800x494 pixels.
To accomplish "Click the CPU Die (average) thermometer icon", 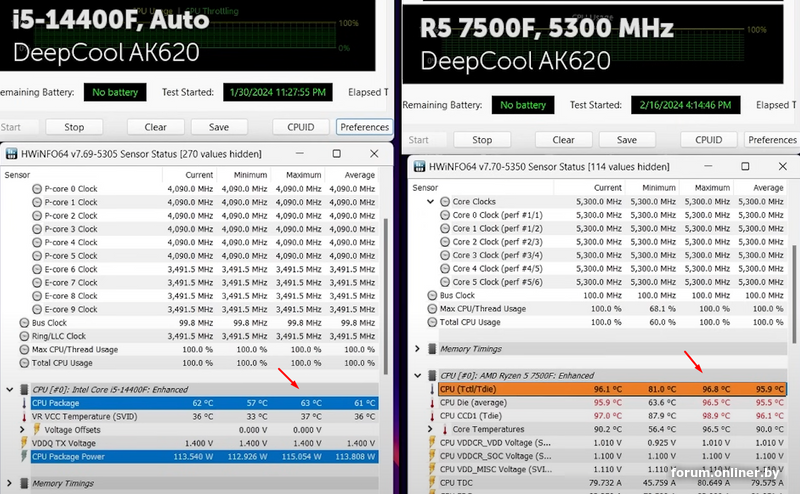I will pyautogui.click(x=432, y=403).
